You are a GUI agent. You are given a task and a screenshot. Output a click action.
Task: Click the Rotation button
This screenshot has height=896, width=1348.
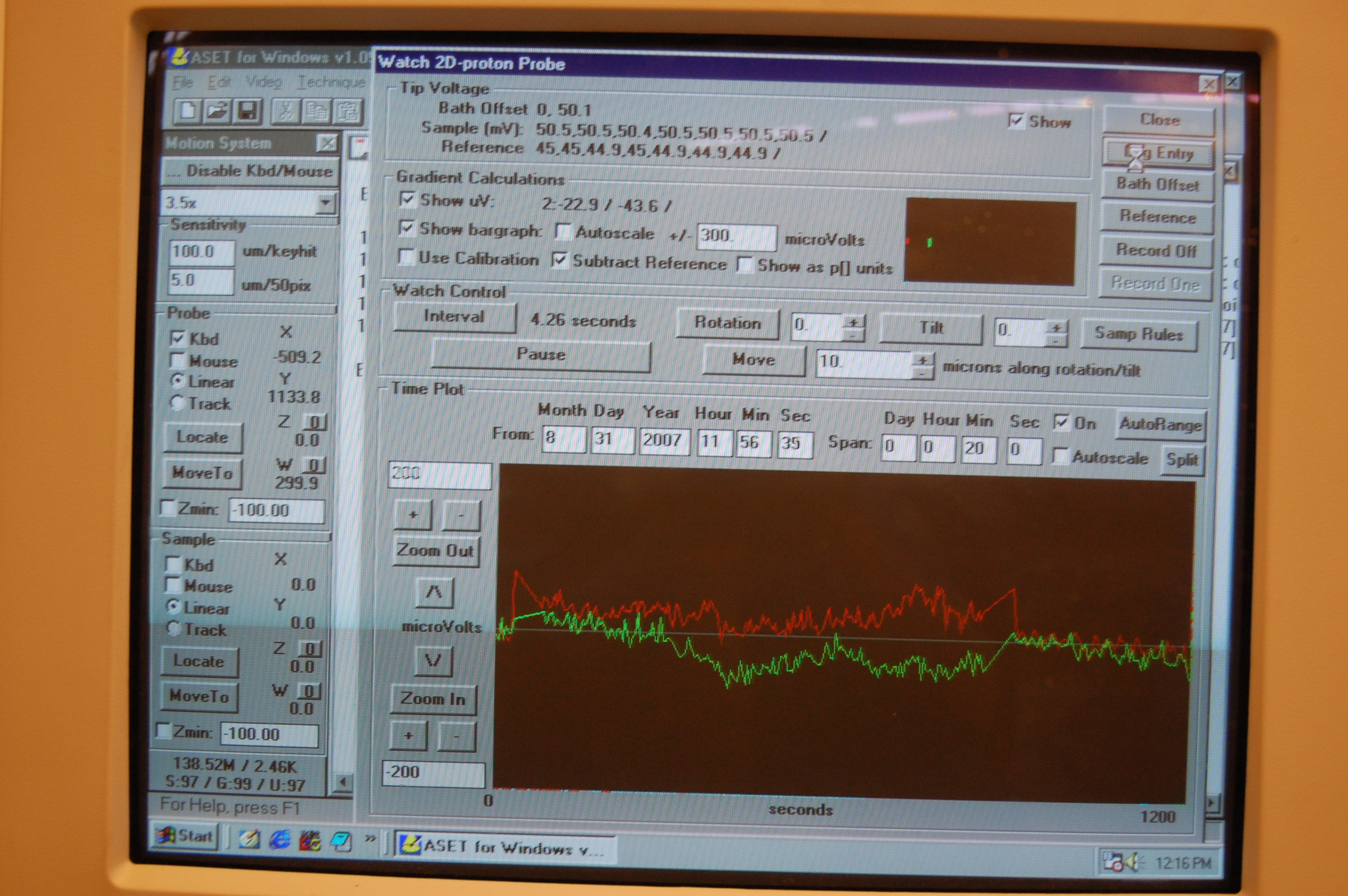(x=727, y=323)
